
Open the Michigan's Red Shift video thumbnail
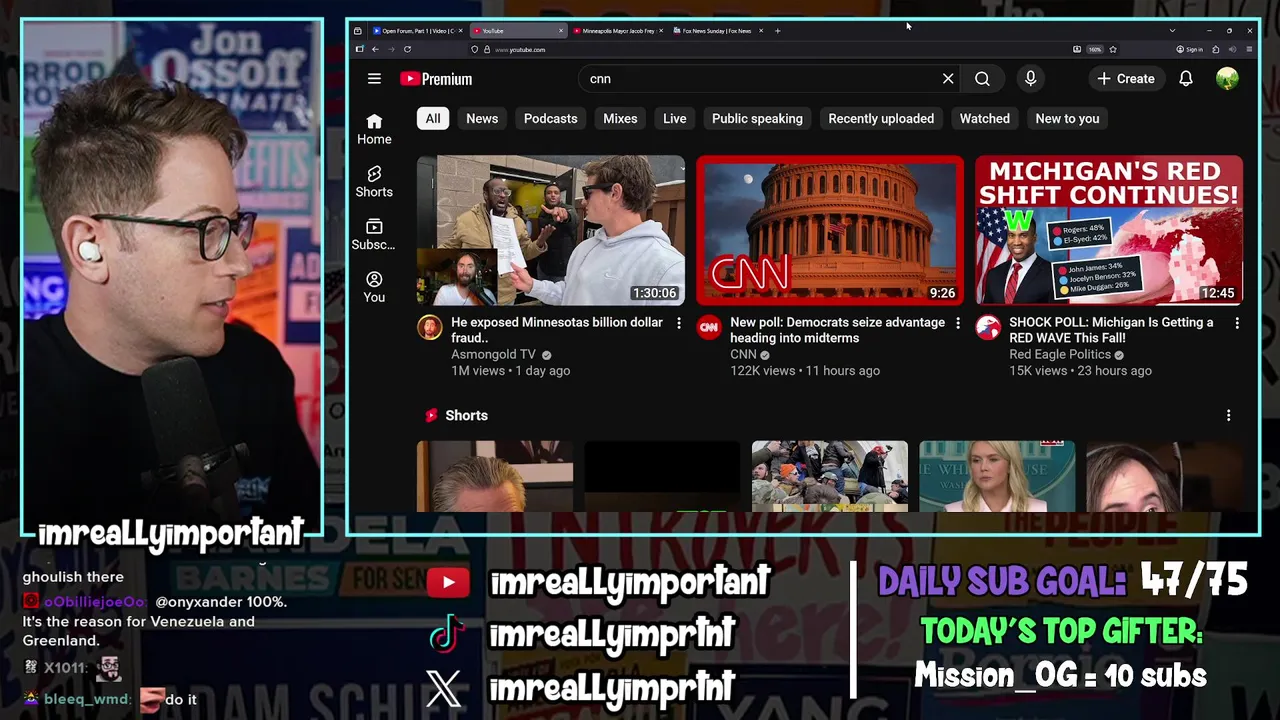(x=1109, y=230)
